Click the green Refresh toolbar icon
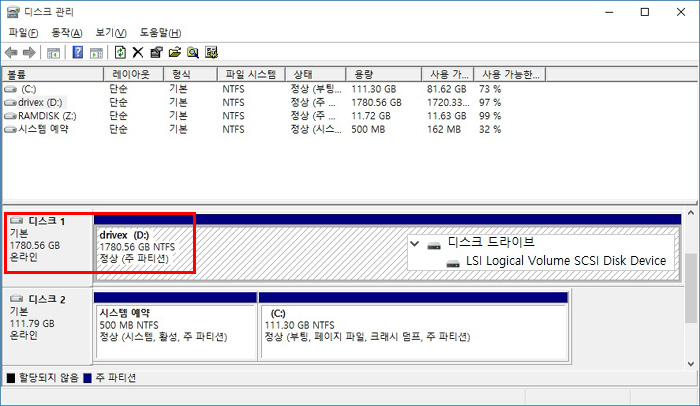 click(x=120, y=52)
